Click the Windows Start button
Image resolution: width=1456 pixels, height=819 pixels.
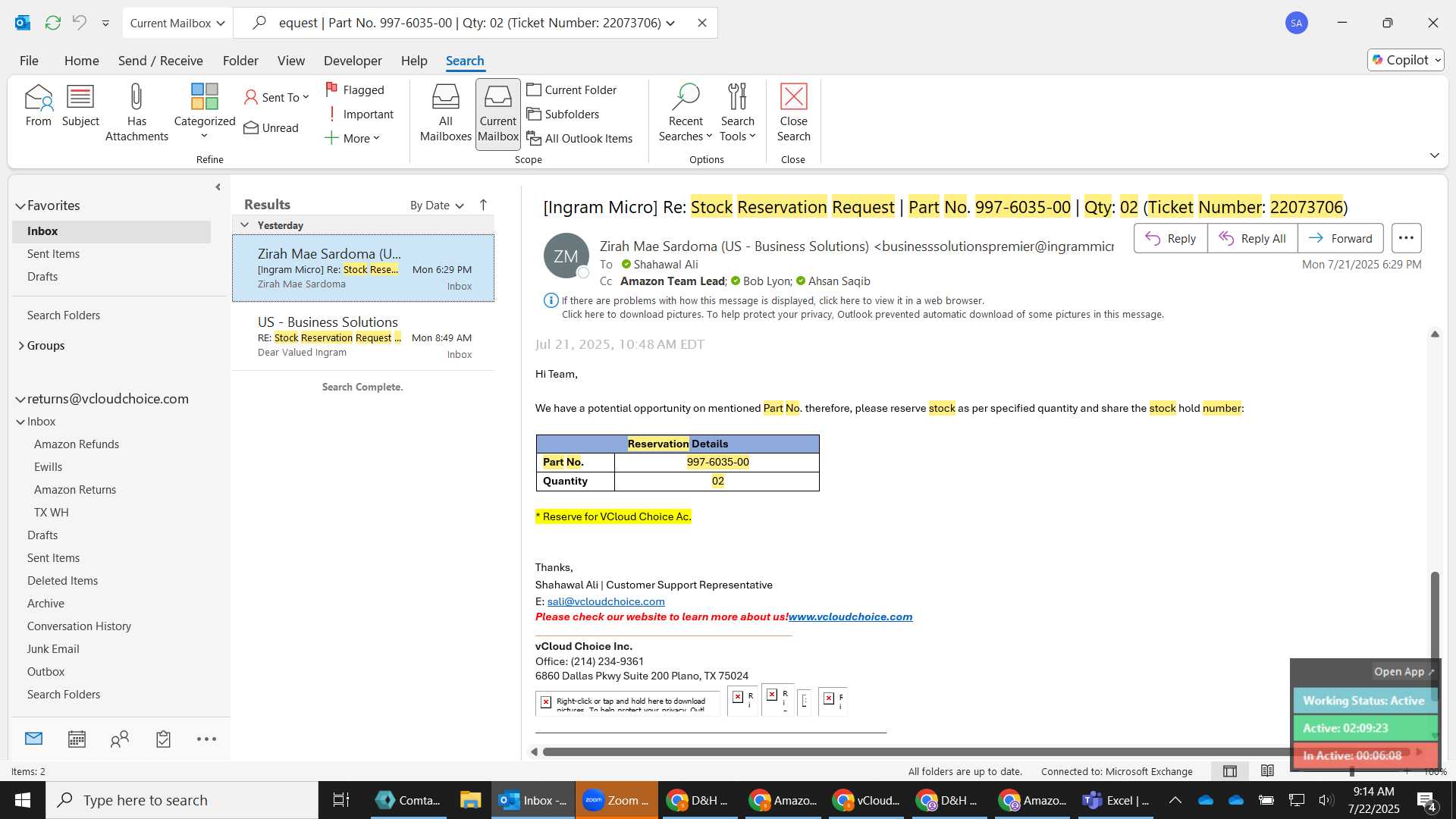tap(23, 800)
